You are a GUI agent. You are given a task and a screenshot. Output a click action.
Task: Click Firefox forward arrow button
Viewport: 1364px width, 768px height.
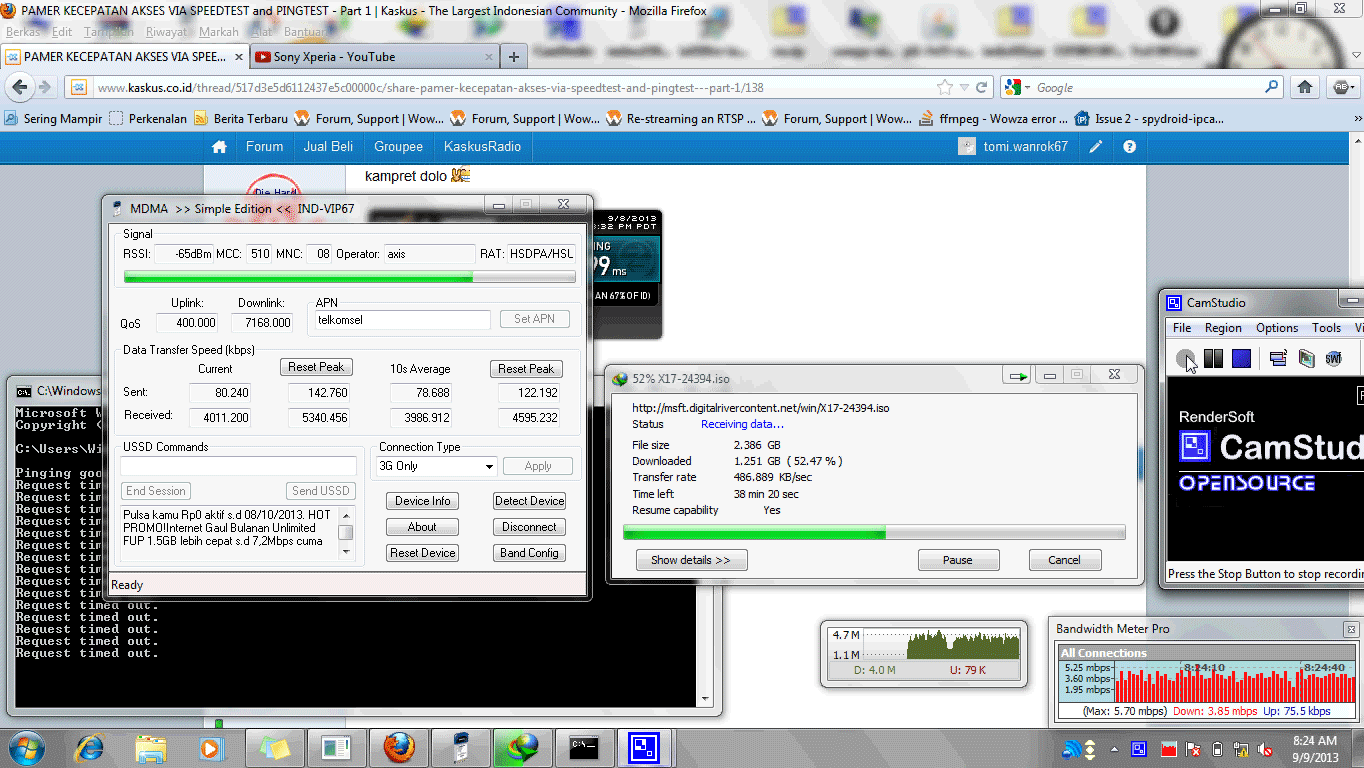click(x=45, y=87)
